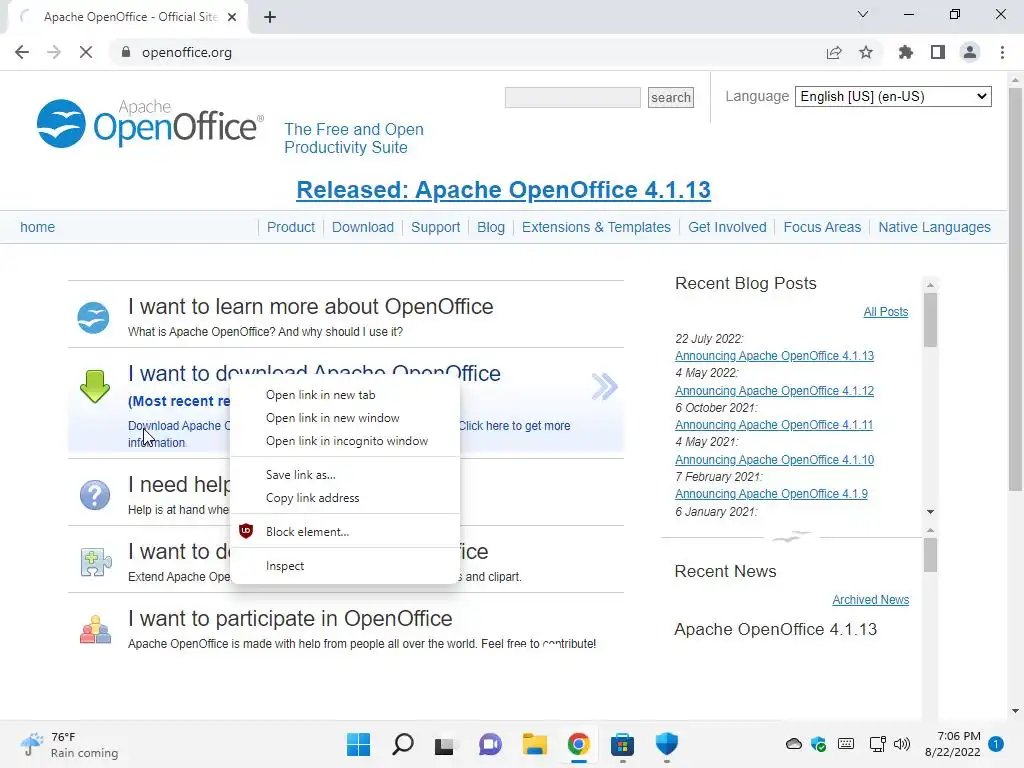Open the Archived News link
This screenshot has height=768, width=1024.
click(870, 600)
